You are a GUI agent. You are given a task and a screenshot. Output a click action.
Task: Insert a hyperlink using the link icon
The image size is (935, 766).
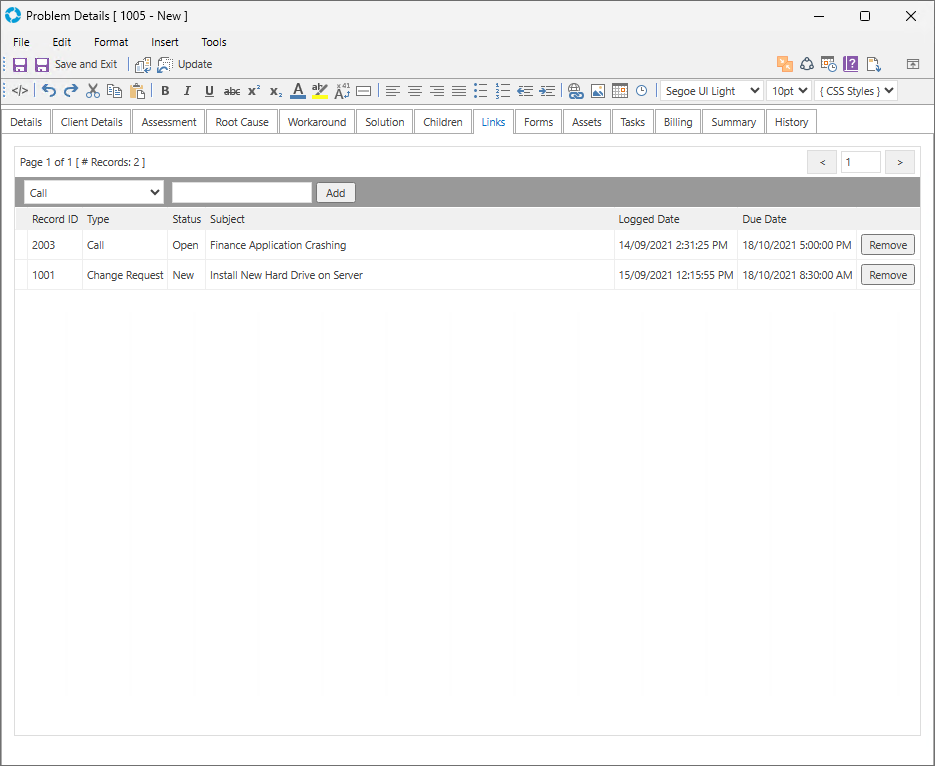[x=575, y=91]
